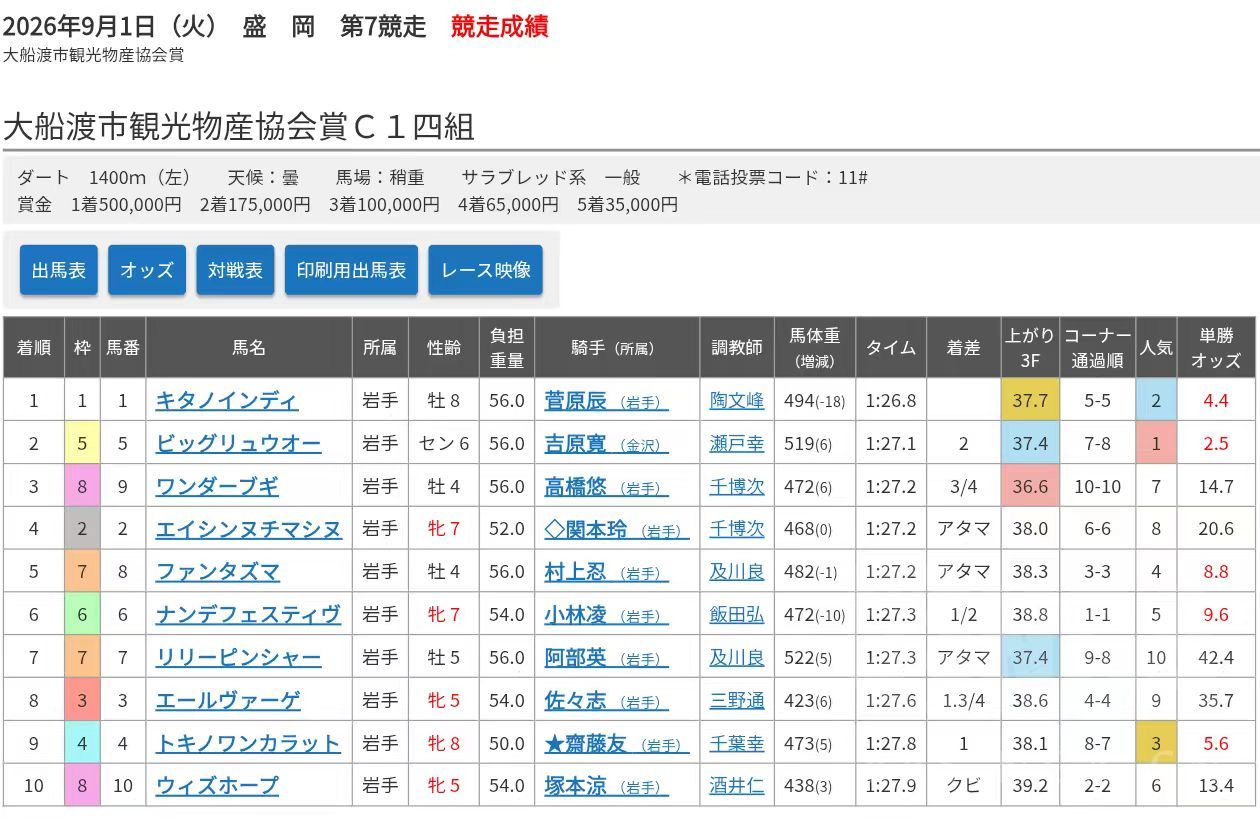The width and height of the screenshot is (1260, 819).
Task: View trainer 陶文峰 link
Action: pyautogui.click(x=737, y=401)
